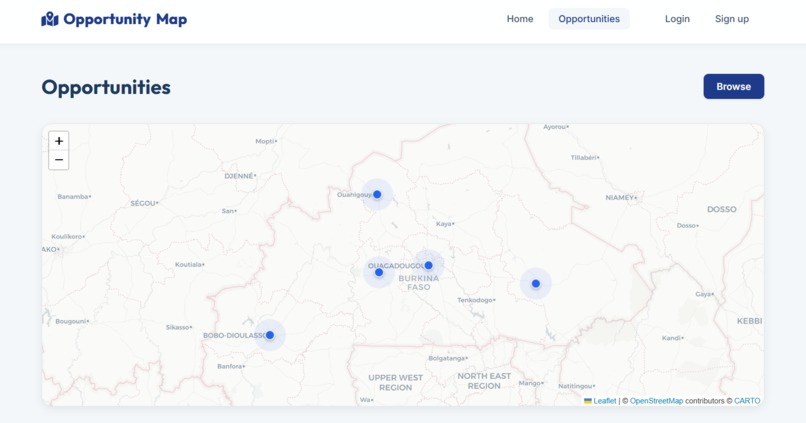Select the easternmost marker in Burkina Faso

coord(536,283)
